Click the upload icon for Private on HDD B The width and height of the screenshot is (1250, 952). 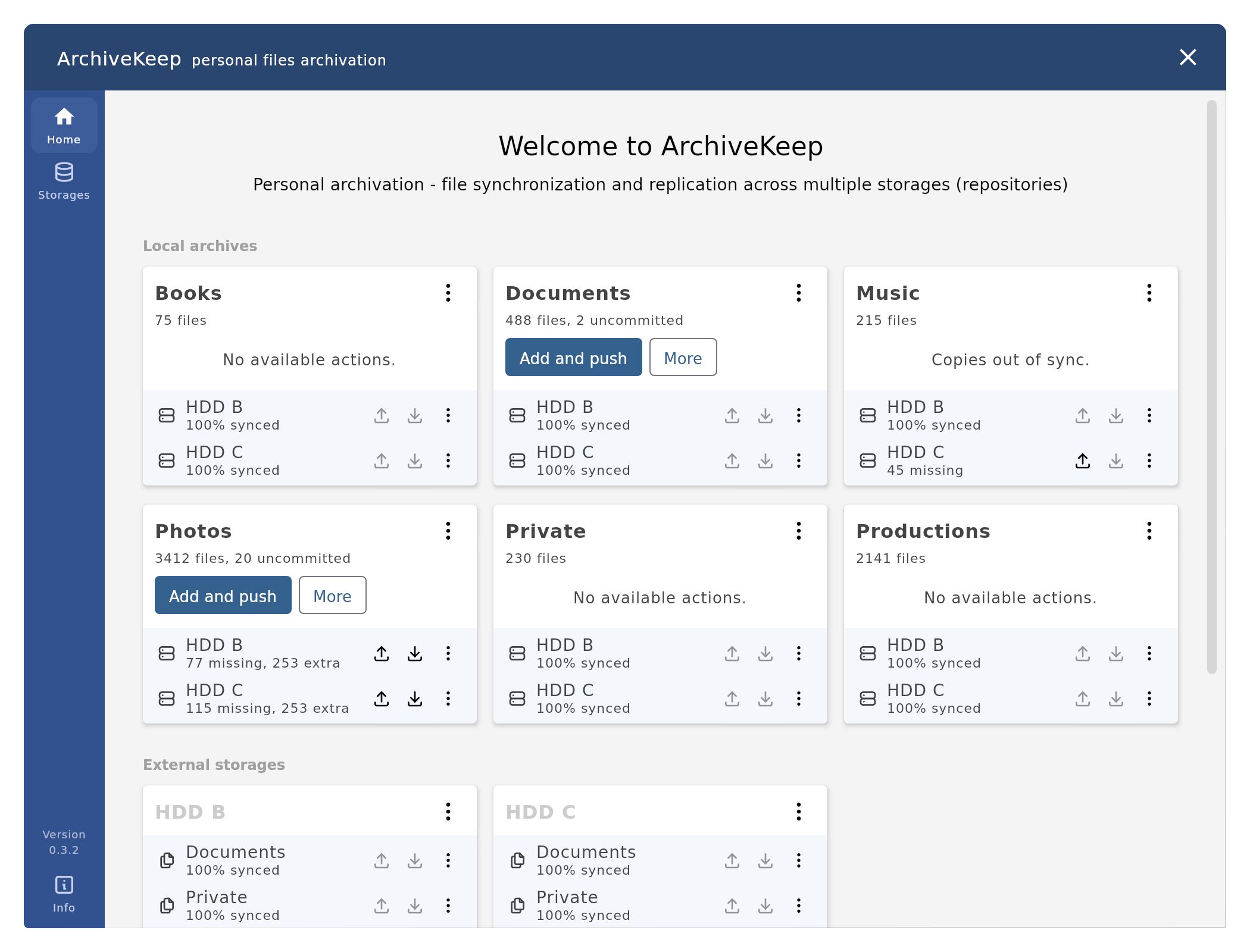(x=732, y=653)
